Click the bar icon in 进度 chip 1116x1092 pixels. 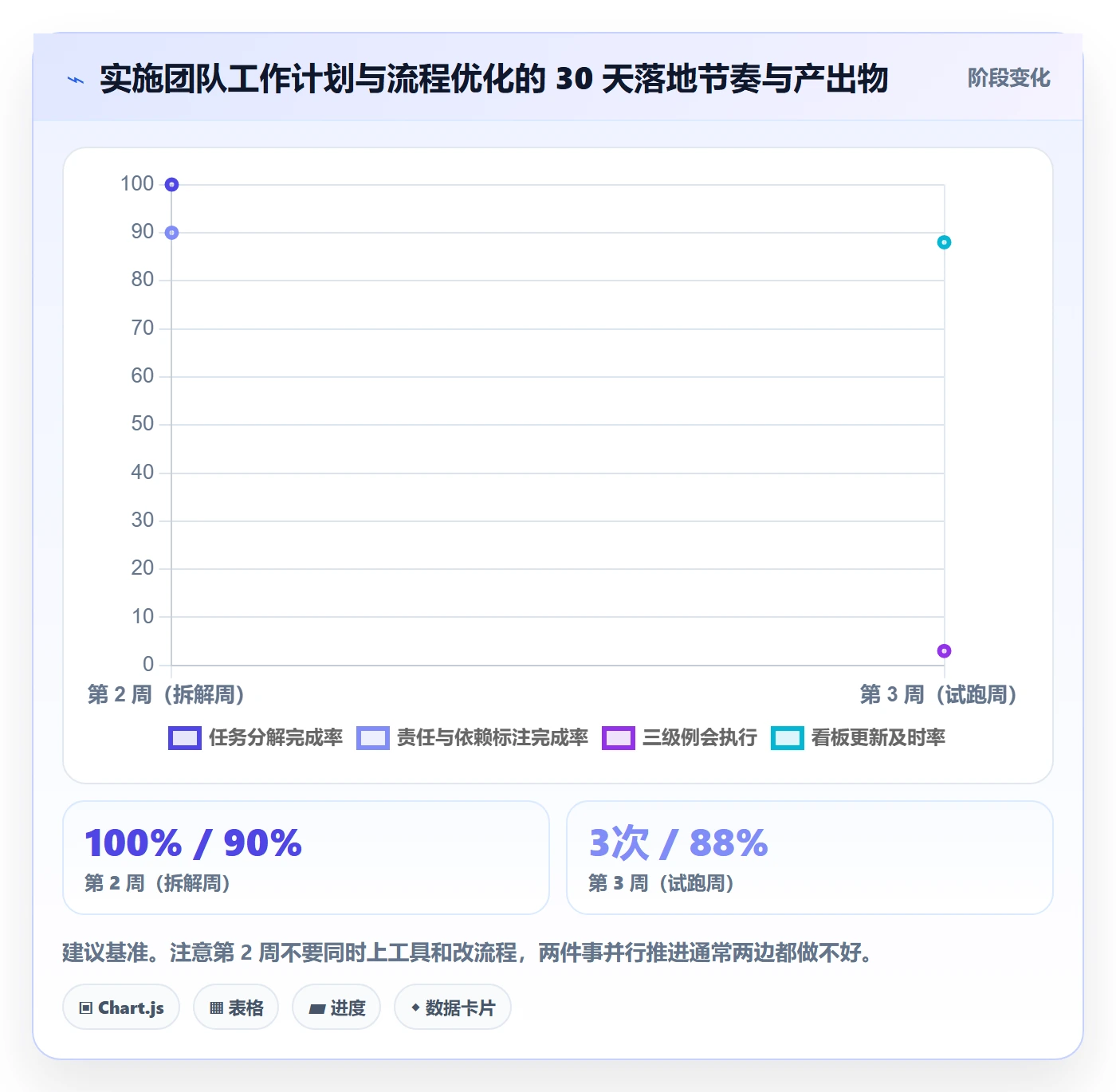tap(316, 1009)
